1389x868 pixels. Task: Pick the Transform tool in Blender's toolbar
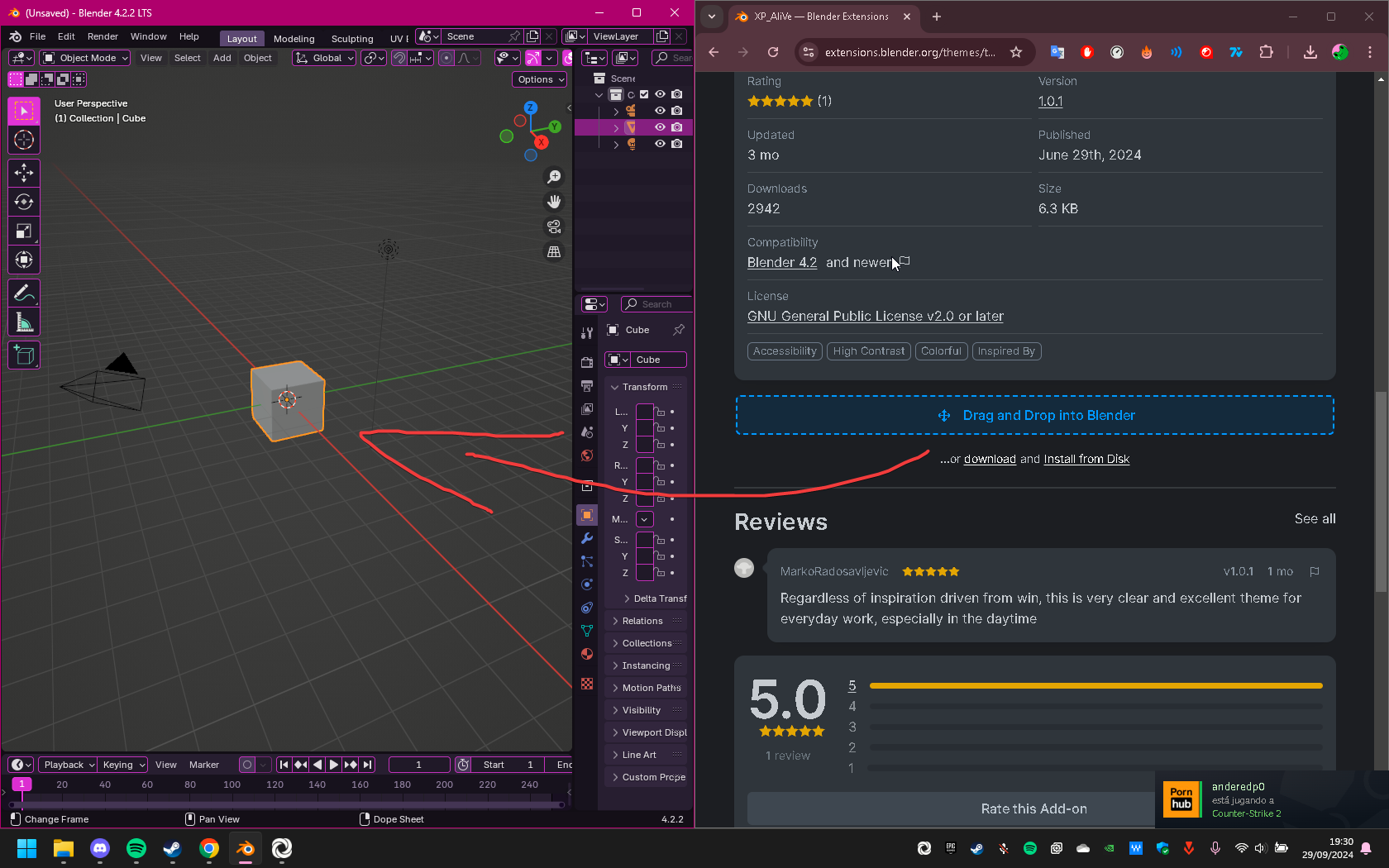click(x=24, y=260)
